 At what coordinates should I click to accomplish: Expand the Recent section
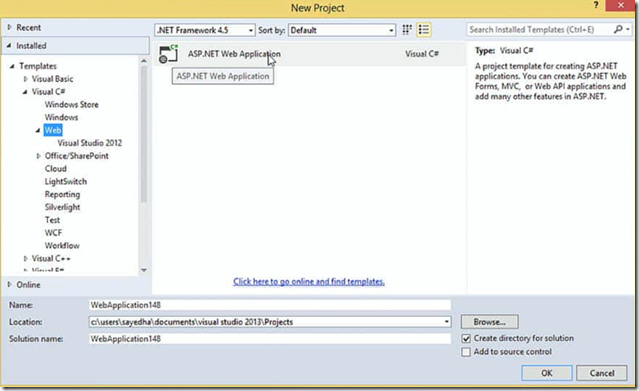point(9,27)
